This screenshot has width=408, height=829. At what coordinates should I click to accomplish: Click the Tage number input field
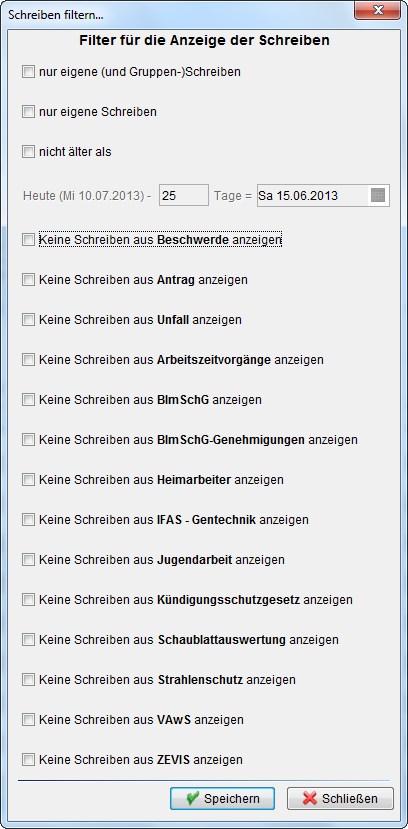point(184,196)
